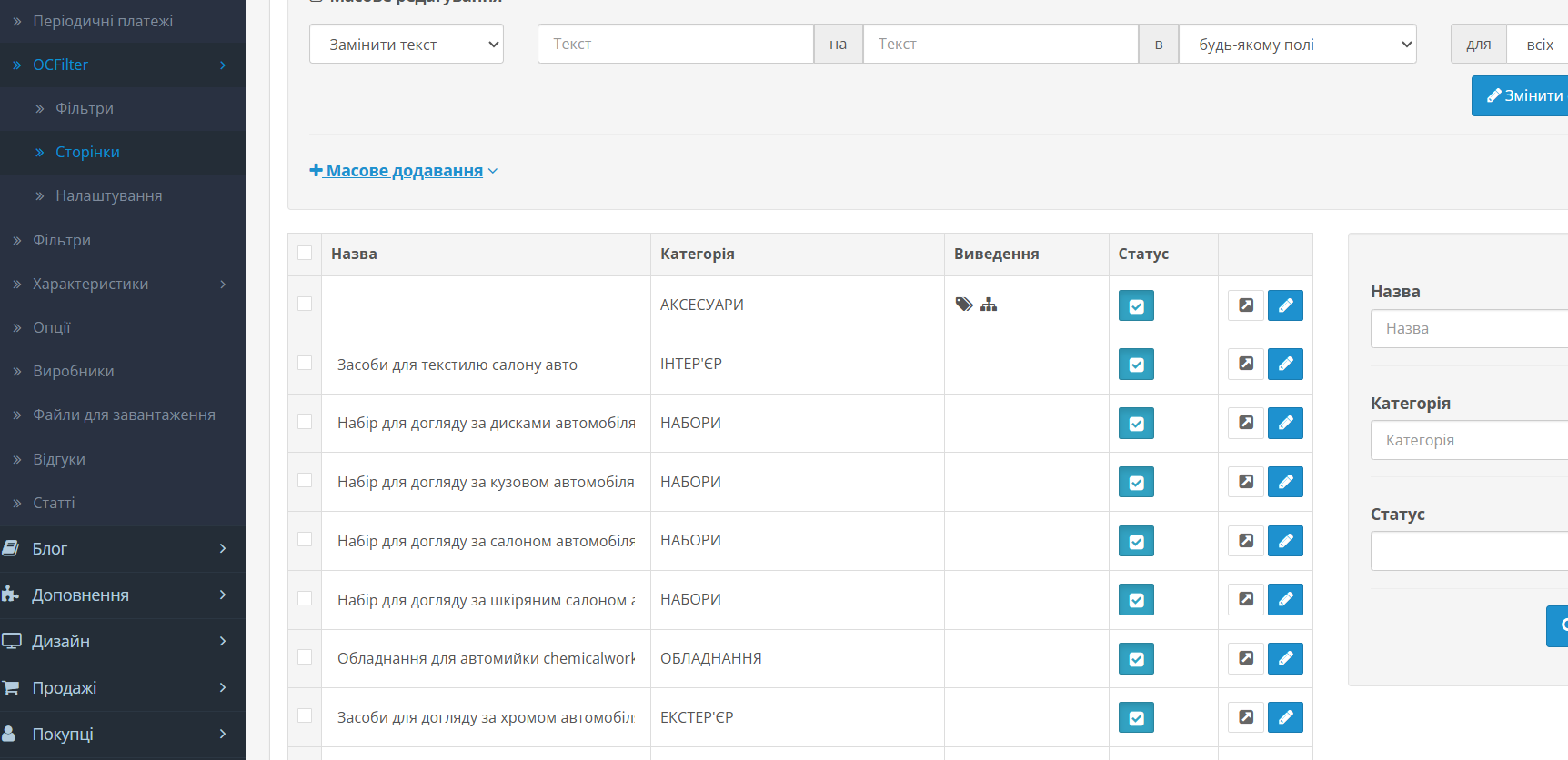Open external link icon for ІНТЕР'ЄР row
Viewport: 1568px width, 760px height.
click(1246, 365)
